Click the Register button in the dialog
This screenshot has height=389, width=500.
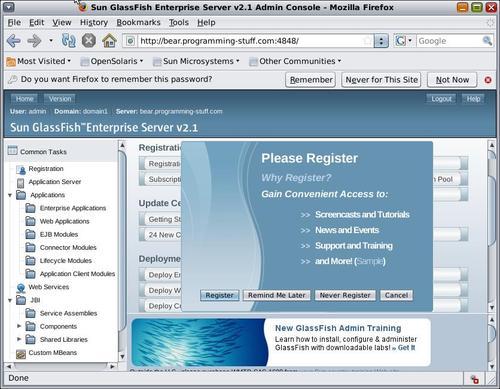(x=219, y=295)
